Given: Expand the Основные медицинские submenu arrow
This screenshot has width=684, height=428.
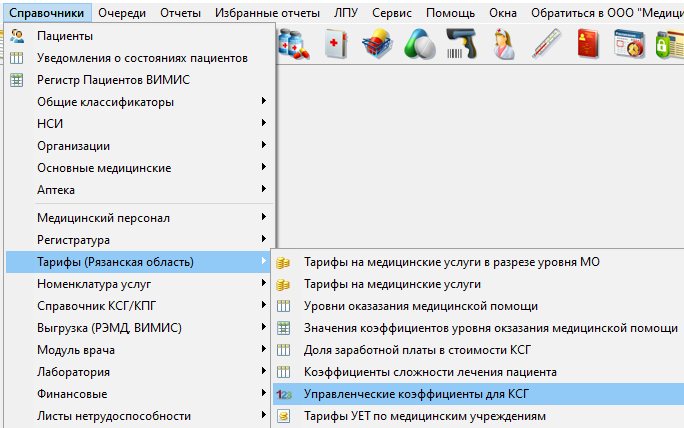Looking at the screenshot, I should 263,167.
